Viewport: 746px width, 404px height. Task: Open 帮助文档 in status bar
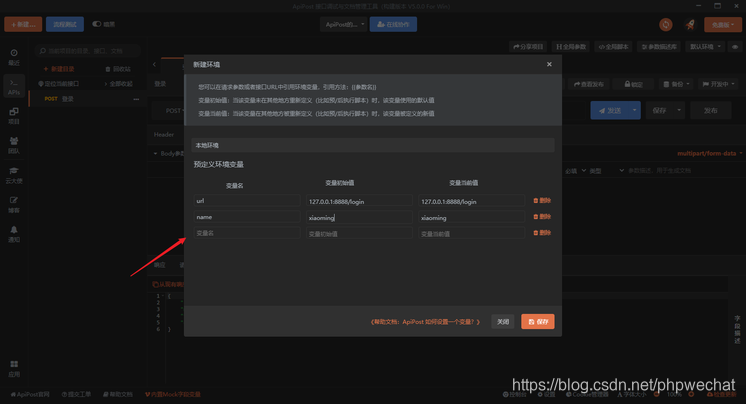(118, 394)
